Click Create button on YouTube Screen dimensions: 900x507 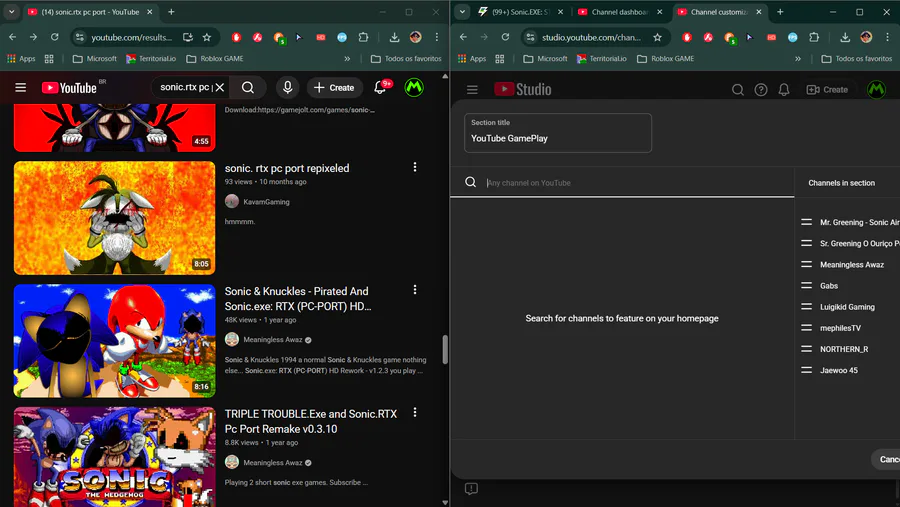(x=335, y=87)
